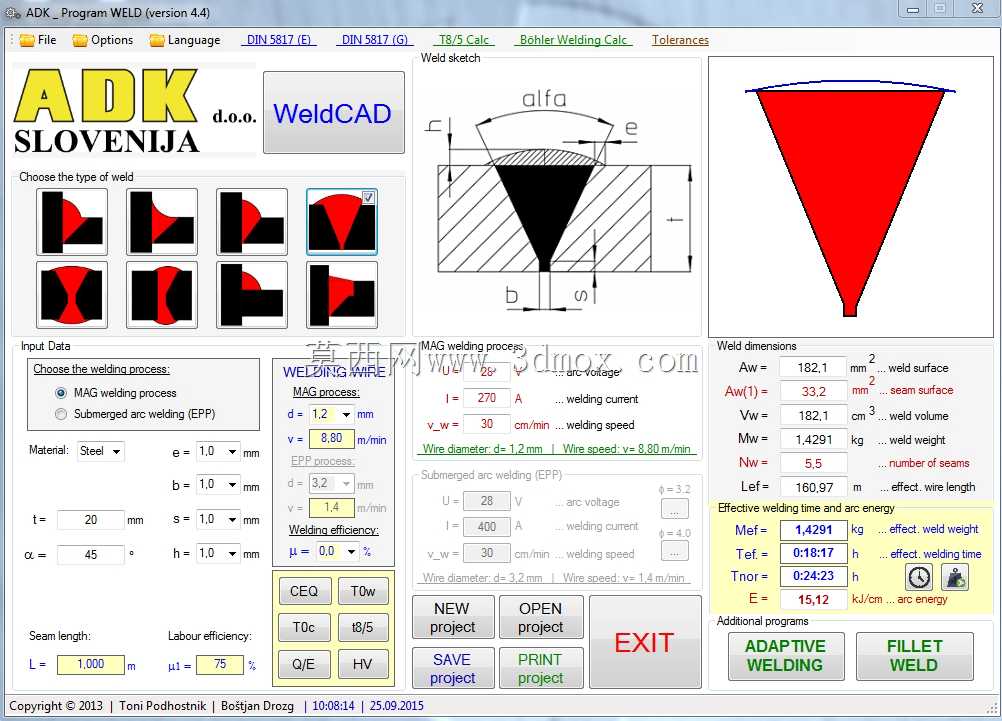This screenshot has height=721, width=1002.
Task: Click the T0c button
Action: point(304,627)
